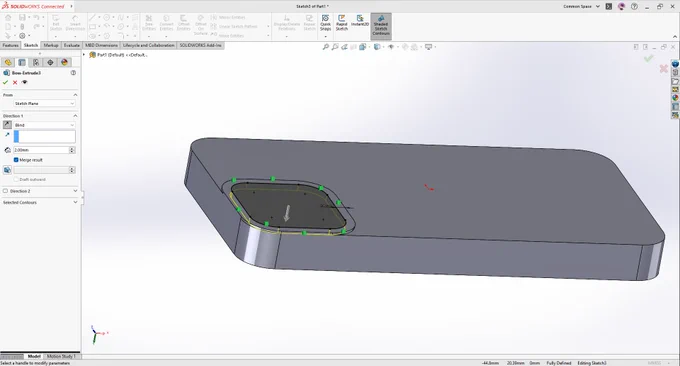Viewport: 680px width, 366px height.
Task: Click the Rapid Sketch tool
Action: point(342,23)
